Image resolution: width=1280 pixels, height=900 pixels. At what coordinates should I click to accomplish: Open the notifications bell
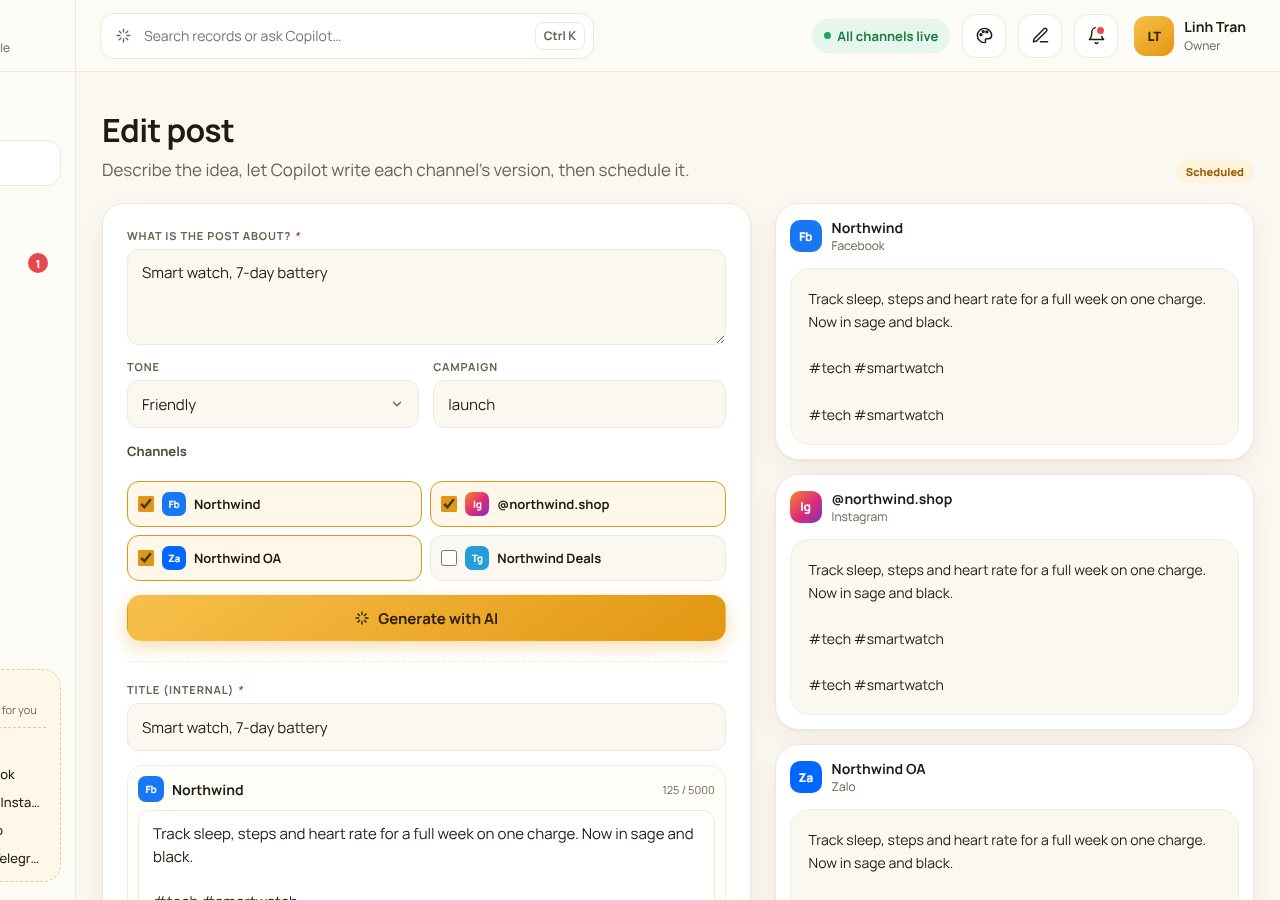click(x=1096, y=36)
